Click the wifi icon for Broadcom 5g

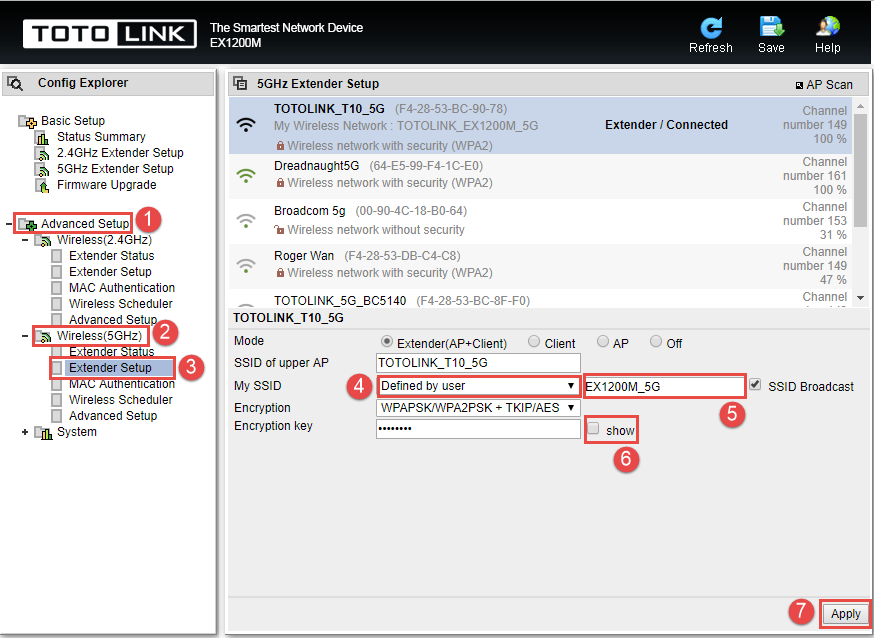coord(246,221)
